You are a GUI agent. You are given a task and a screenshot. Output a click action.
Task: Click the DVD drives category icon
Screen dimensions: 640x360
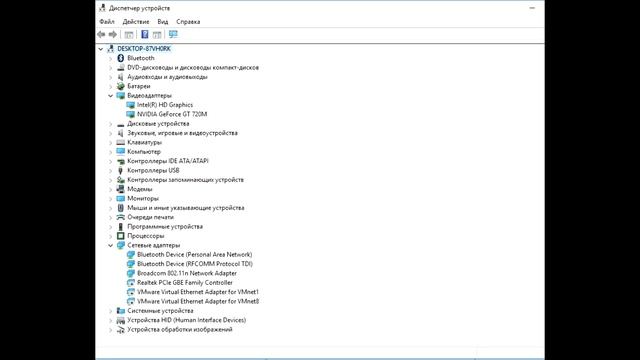(x=120, y=68)
